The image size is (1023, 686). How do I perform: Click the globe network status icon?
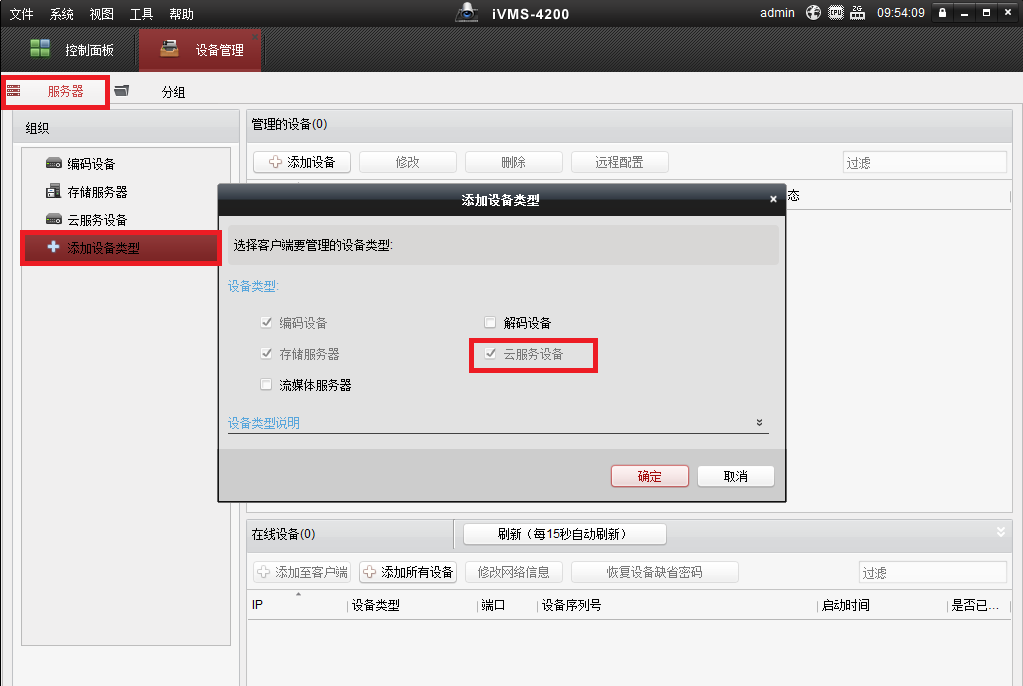coord(813,13)
